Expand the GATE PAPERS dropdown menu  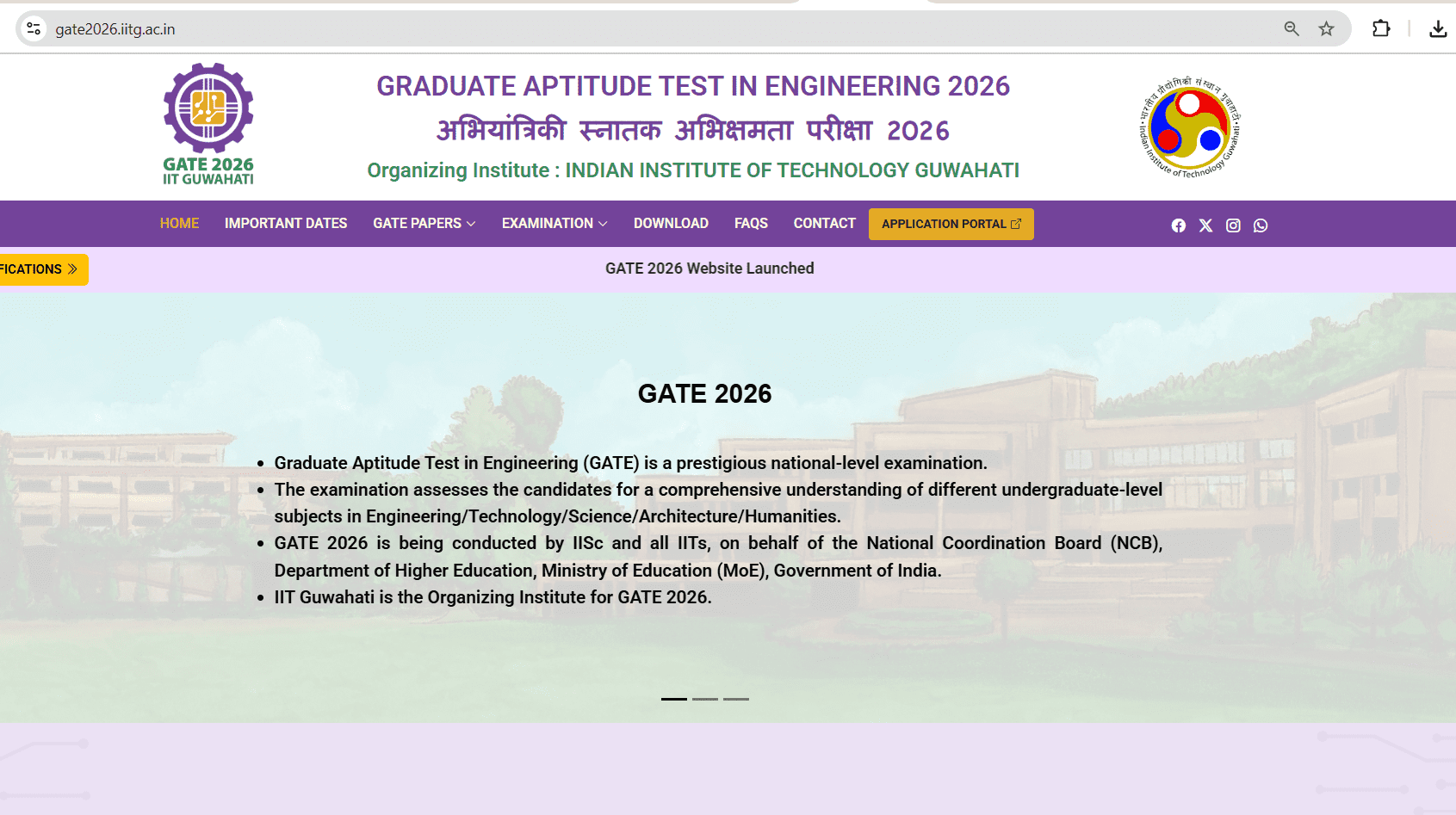tap(424, 224)
